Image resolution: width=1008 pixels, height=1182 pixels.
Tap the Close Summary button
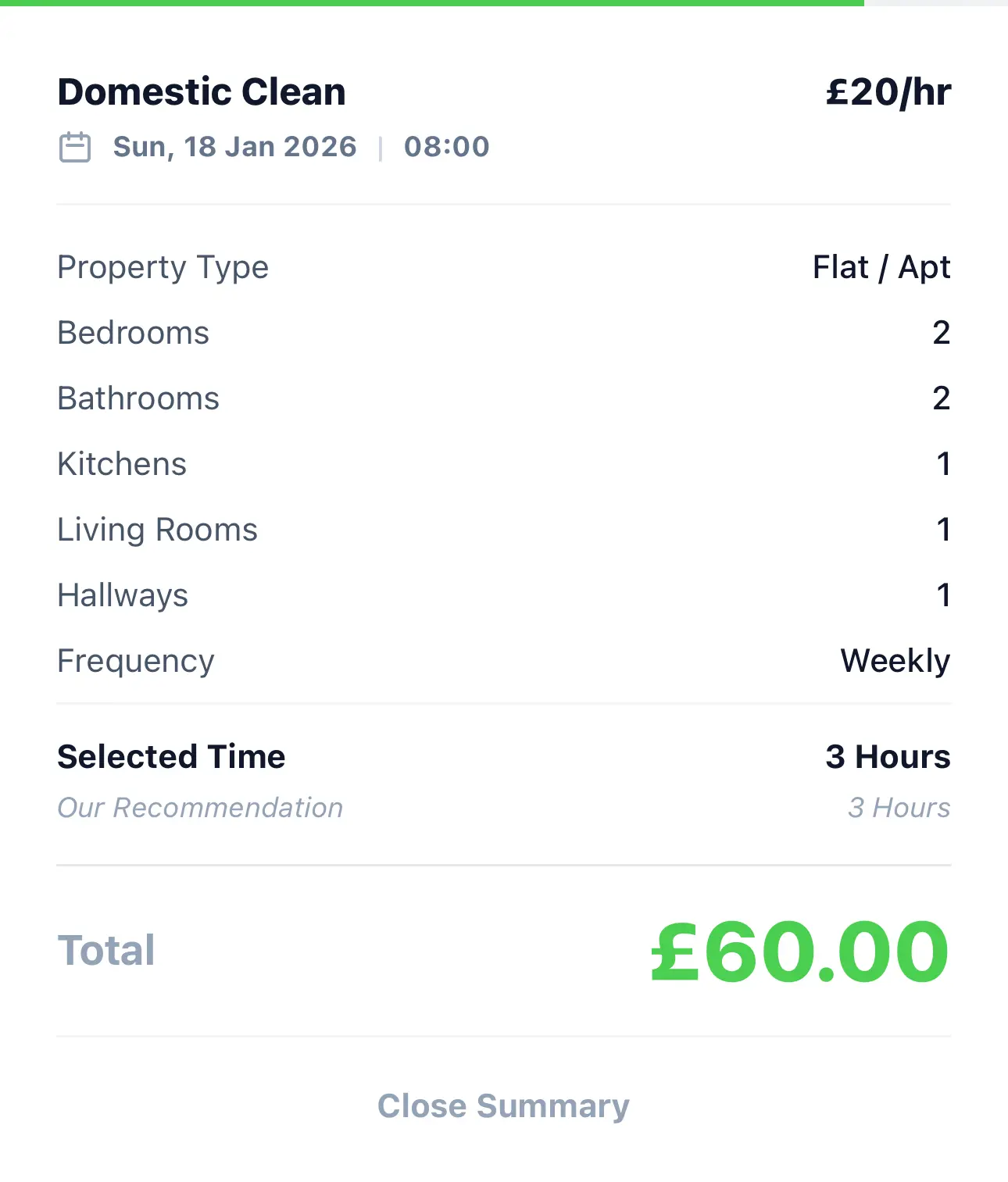click(503, 1105)
